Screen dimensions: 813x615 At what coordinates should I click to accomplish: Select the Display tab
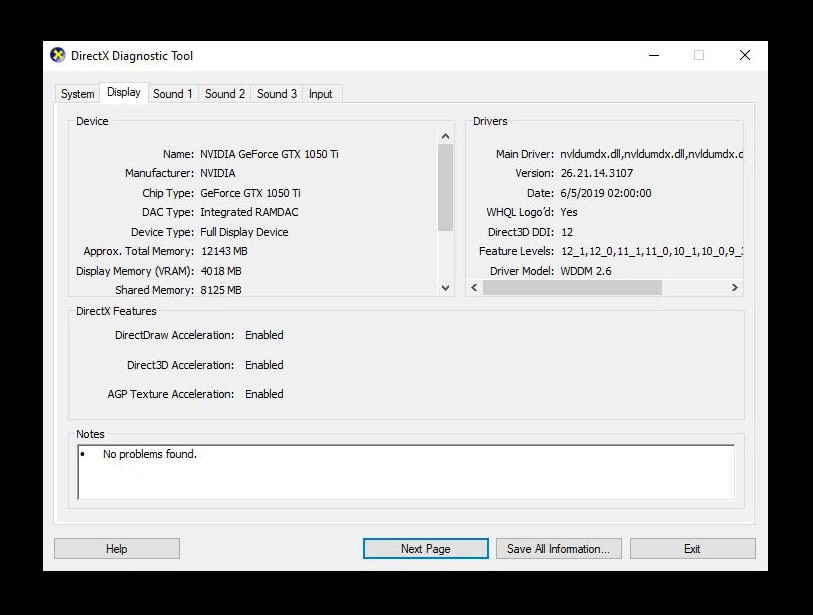pyautogui.click(x=124, y=92)
